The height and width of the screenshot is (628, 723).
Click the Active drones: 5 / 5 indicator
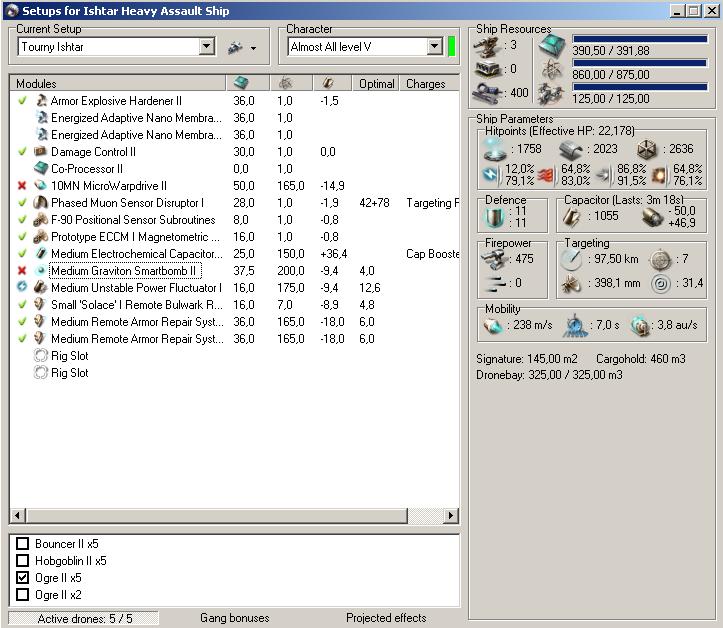[x=84, y=618]
